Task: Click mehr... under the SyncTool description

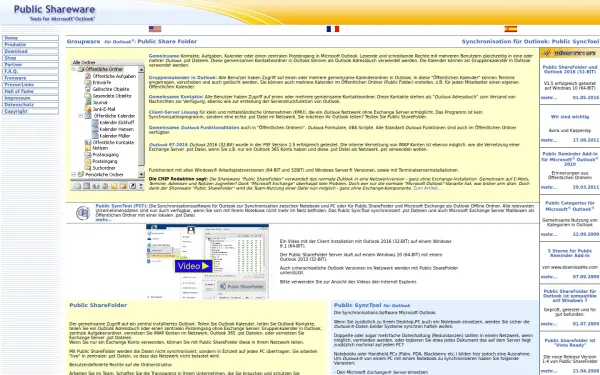Action: [x=103, y=220]
